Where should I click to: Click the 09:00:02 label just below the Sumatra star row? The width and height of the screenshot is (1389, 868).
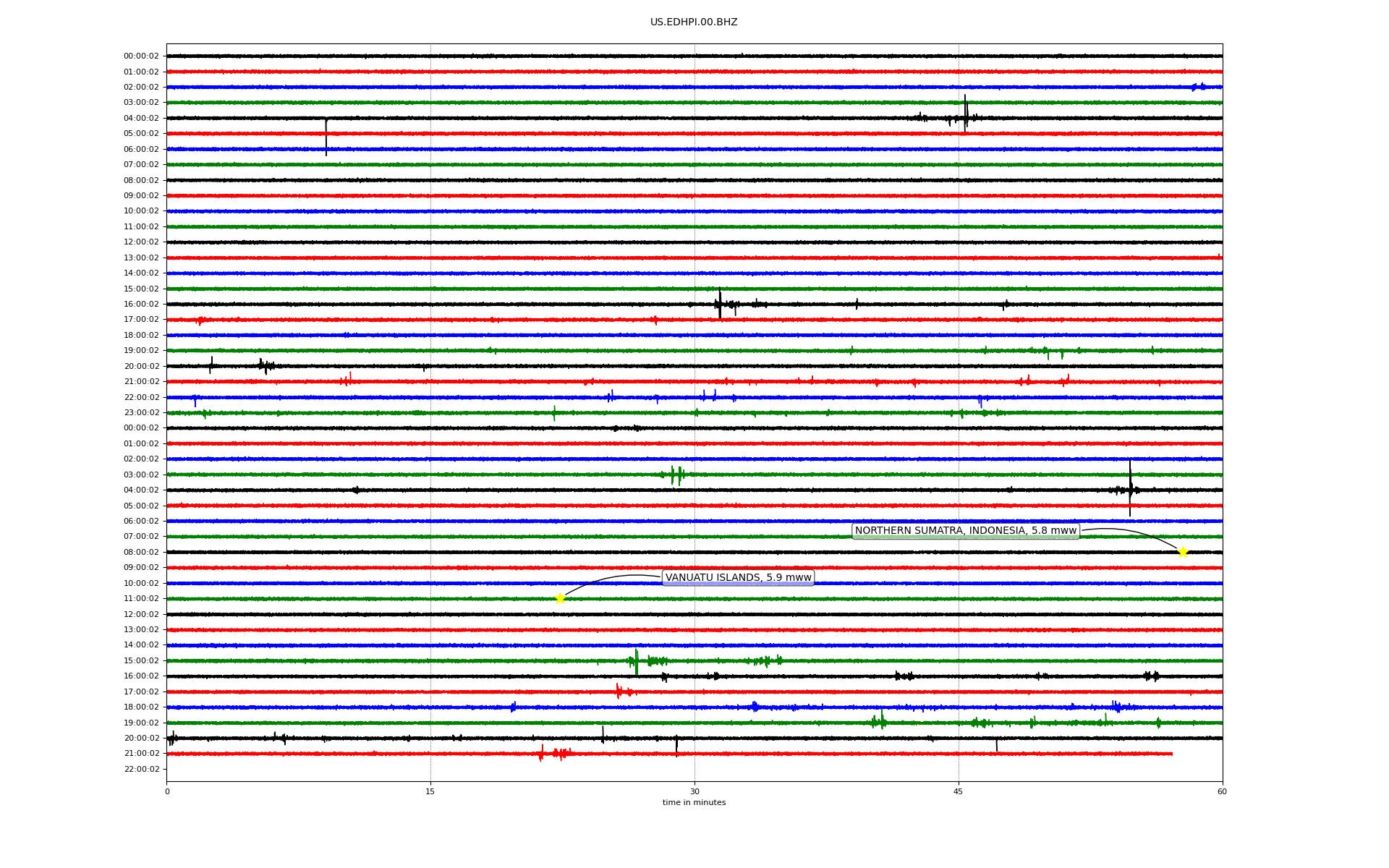pos(141,568)
